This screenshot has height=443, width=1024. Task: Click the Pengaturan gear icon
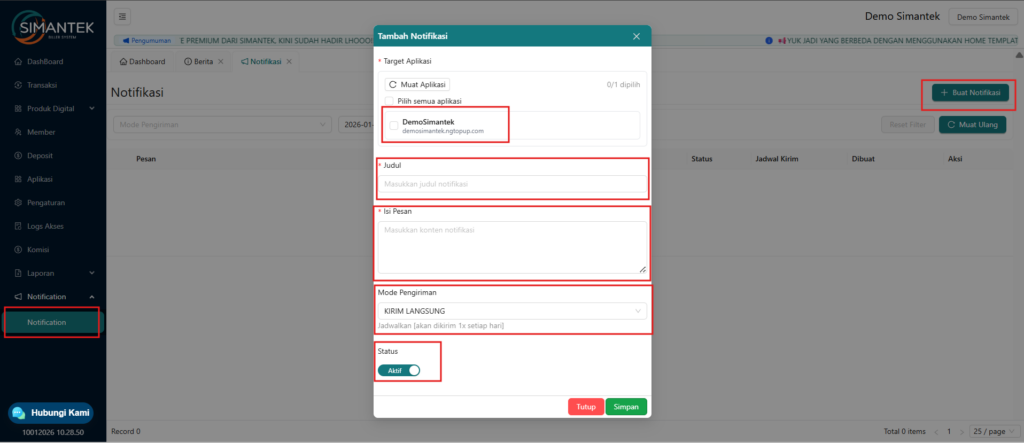(x=18, y=203)
